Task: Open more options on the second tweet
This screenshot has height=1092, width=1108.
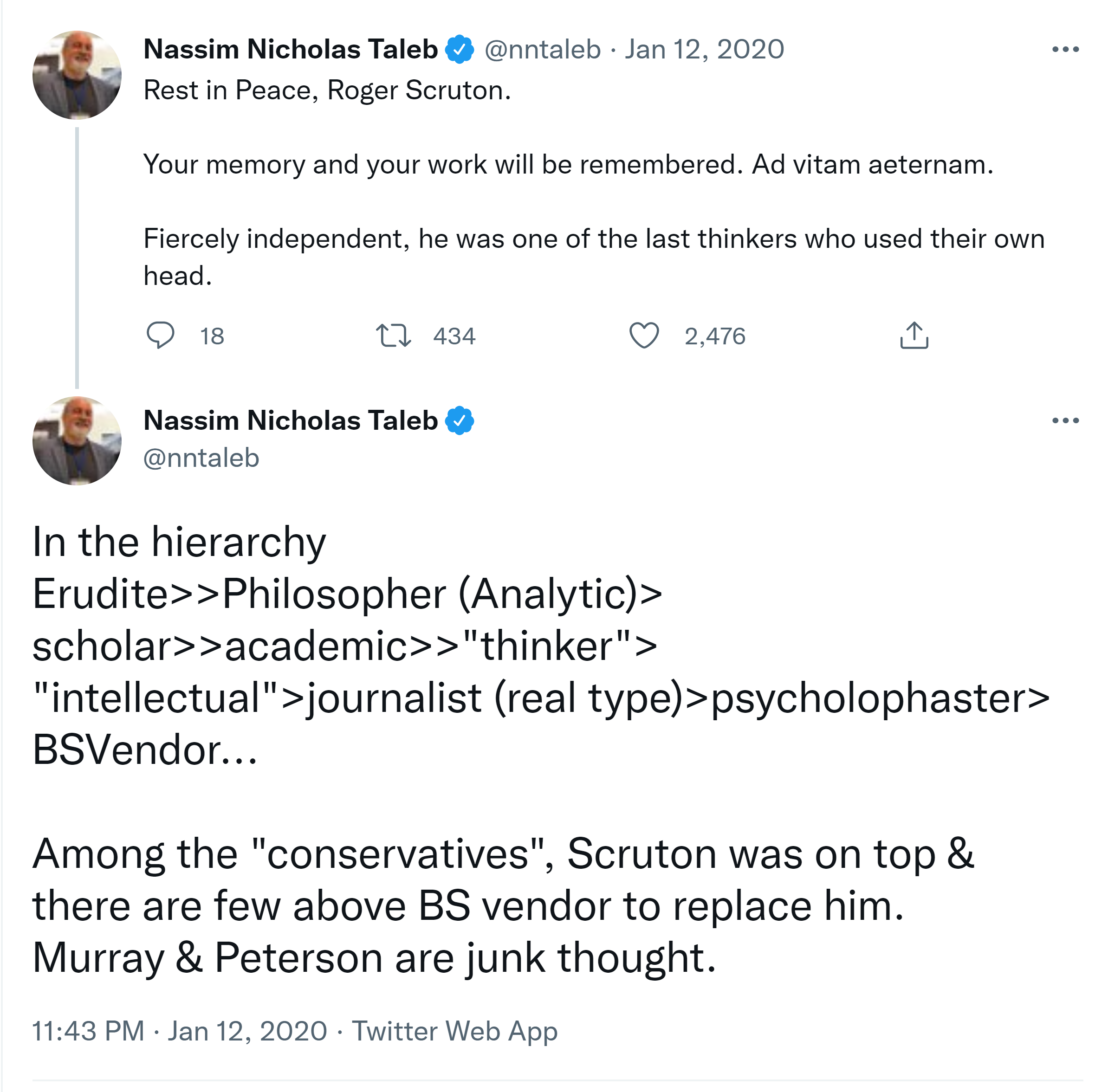Action: (1065, 421)
